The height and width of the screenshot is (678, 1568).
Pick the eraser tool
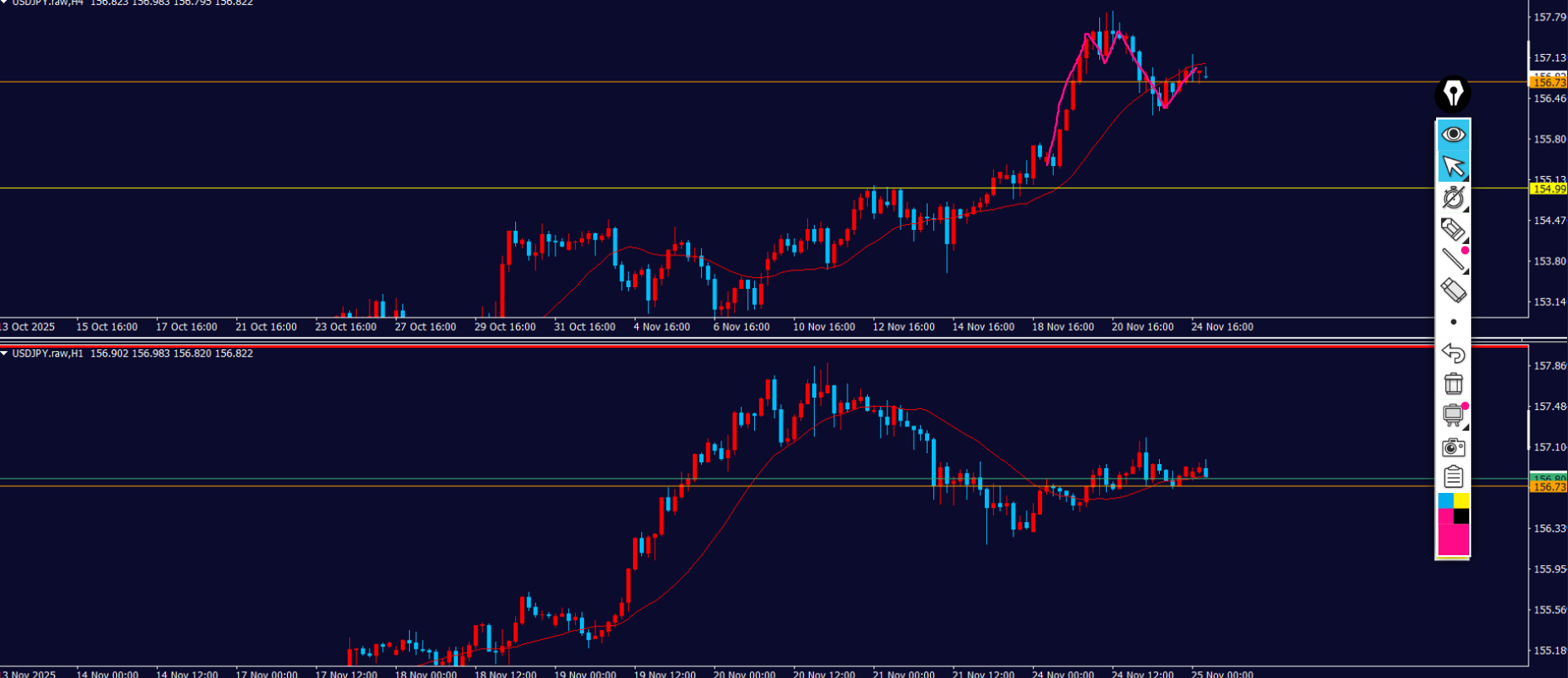pos(1453,290)
